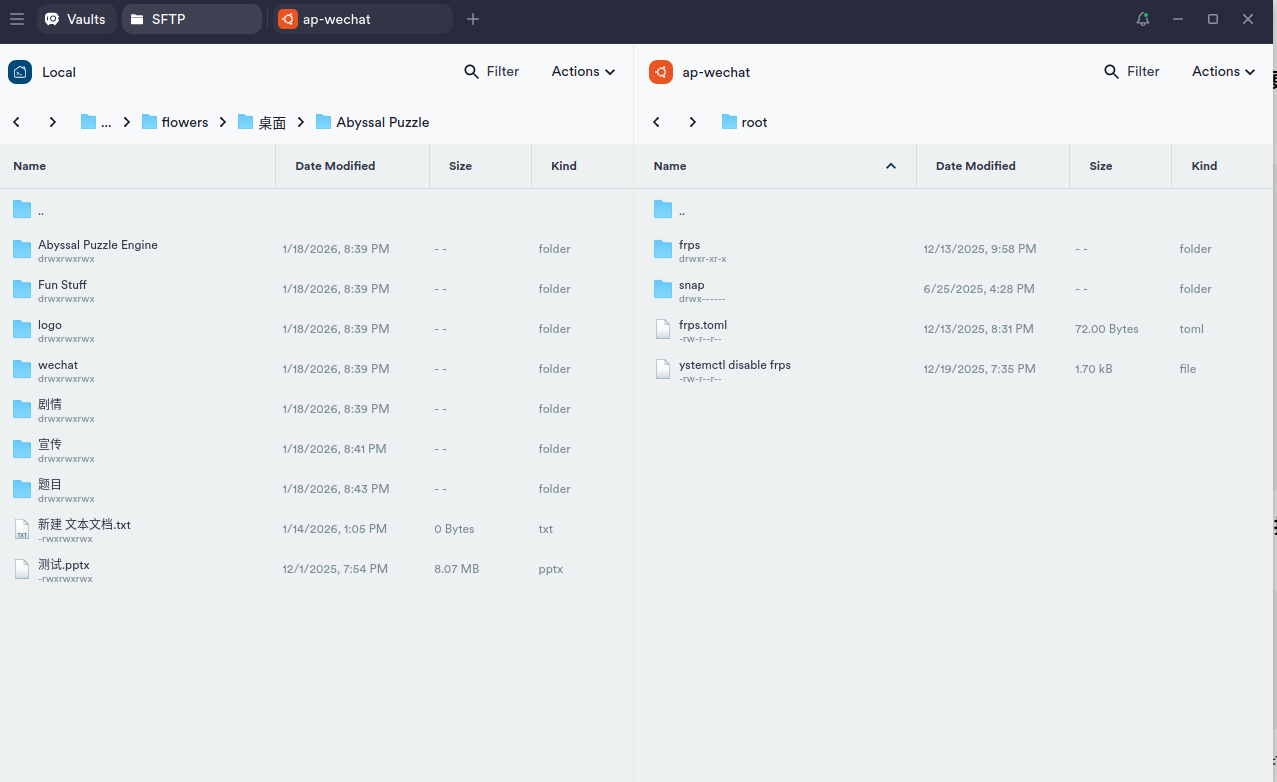The height and width of the screenshot is (782, 1277).
Task: Sort local files by Date Modified
Action: click(335, 166)
